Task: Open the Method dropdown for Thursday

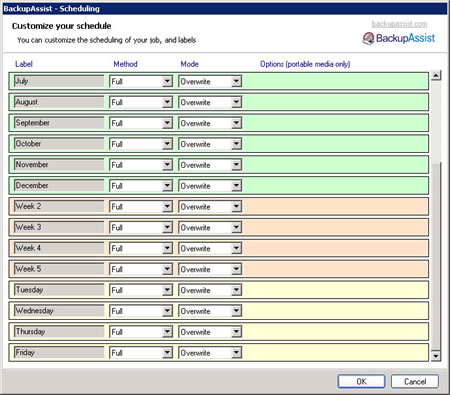Action: click(x=141, y=332)
